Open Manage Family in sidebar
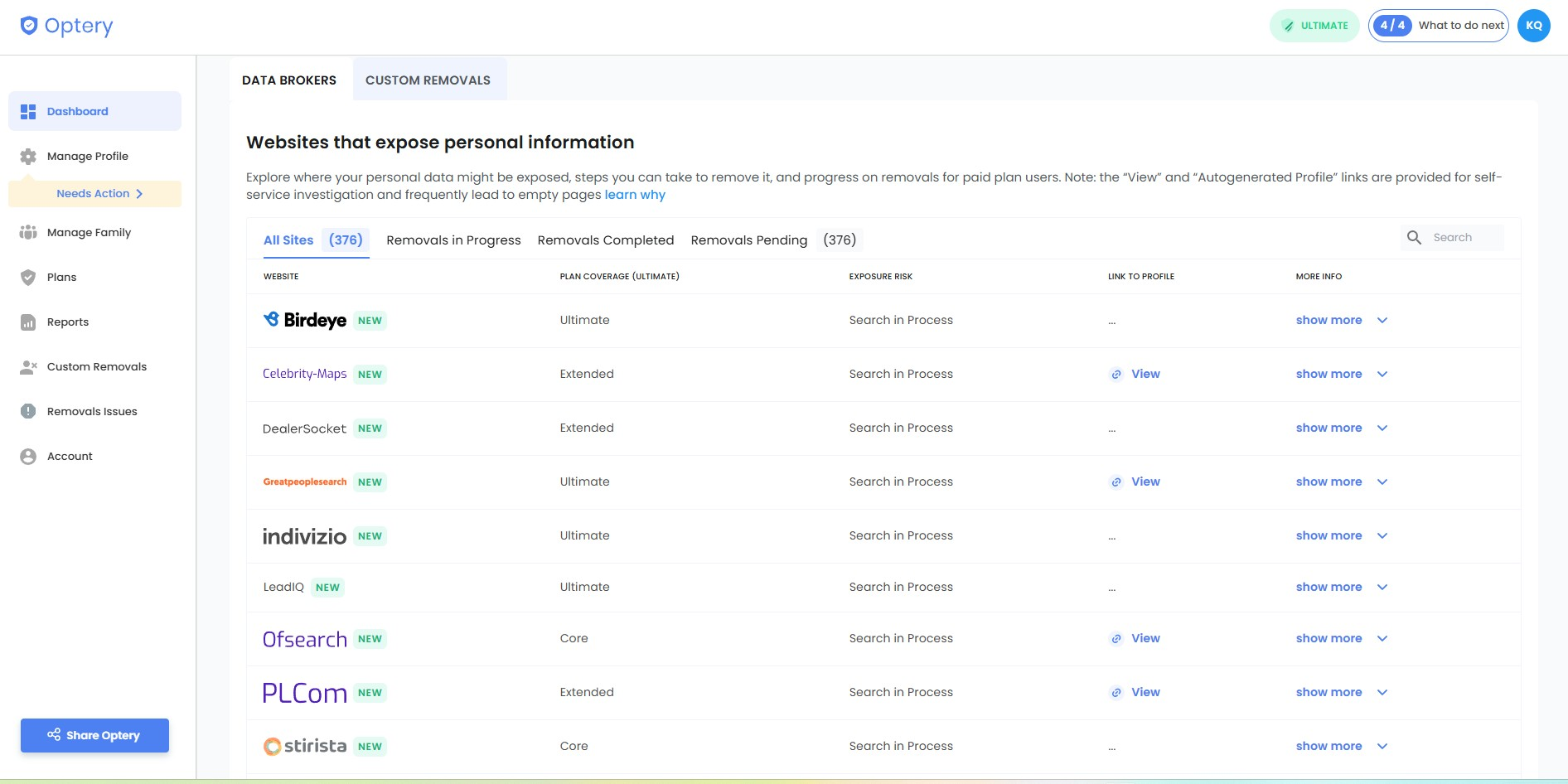This screenshot has width=1568, height=784. tap(94, 233)
